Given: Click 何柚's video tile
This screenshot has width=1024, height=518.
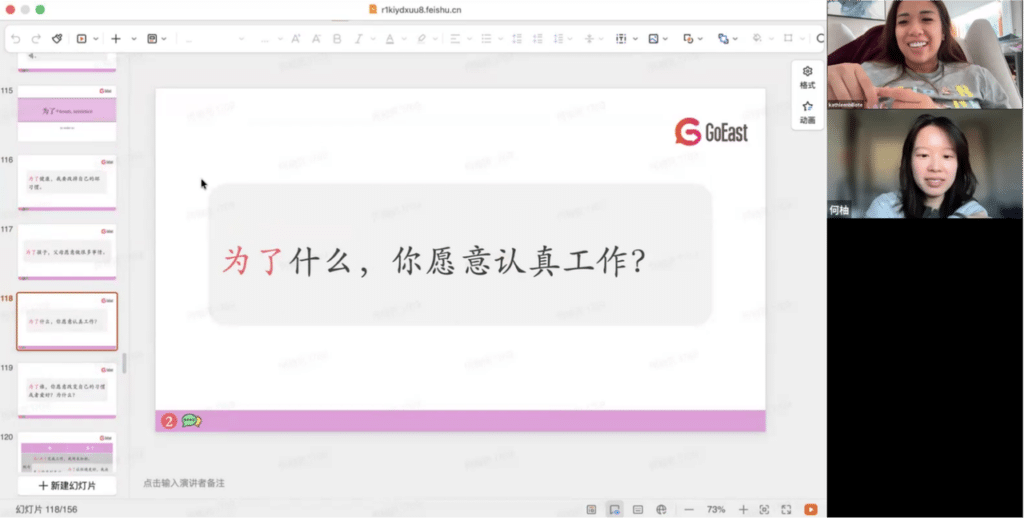Looking at the screenshot, I should coord(925,164).
